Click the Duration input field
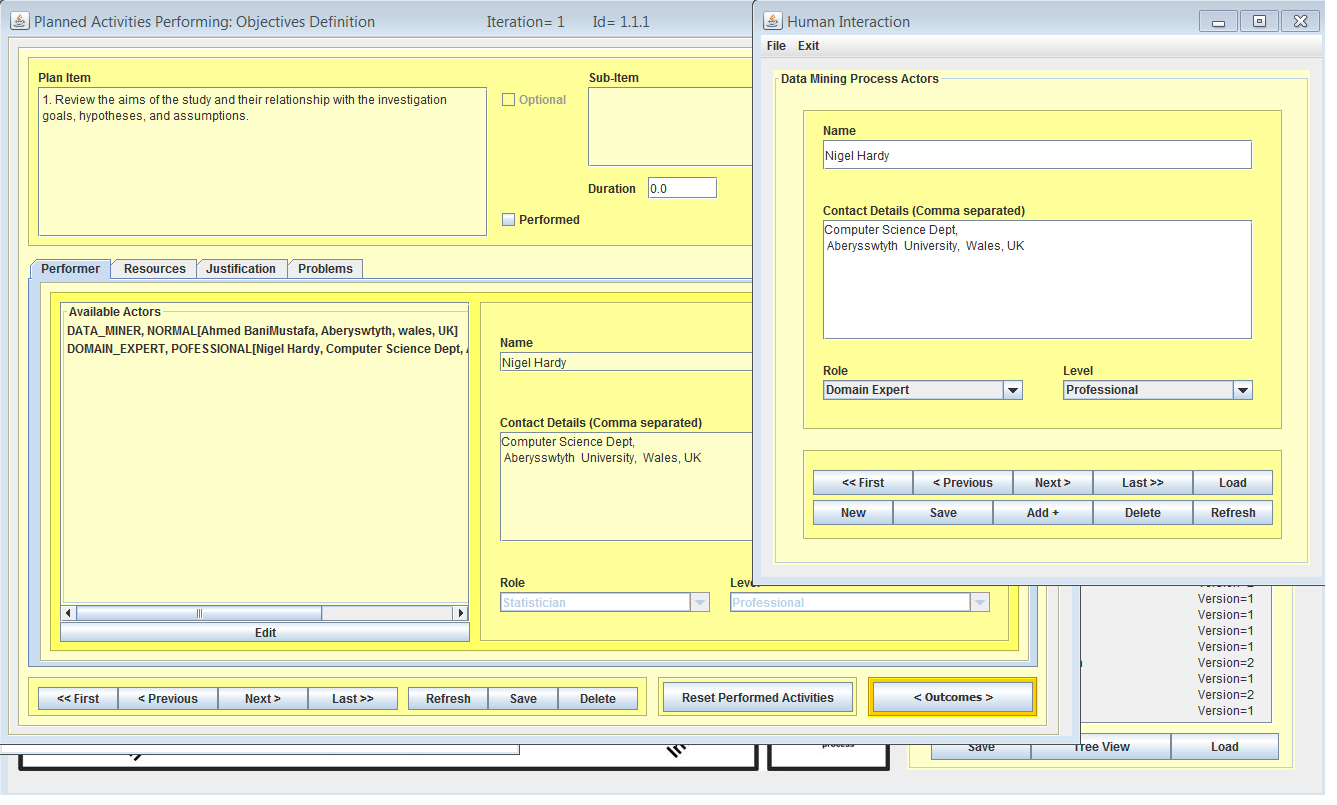The image size is (1337, 805). click(682, 188)
